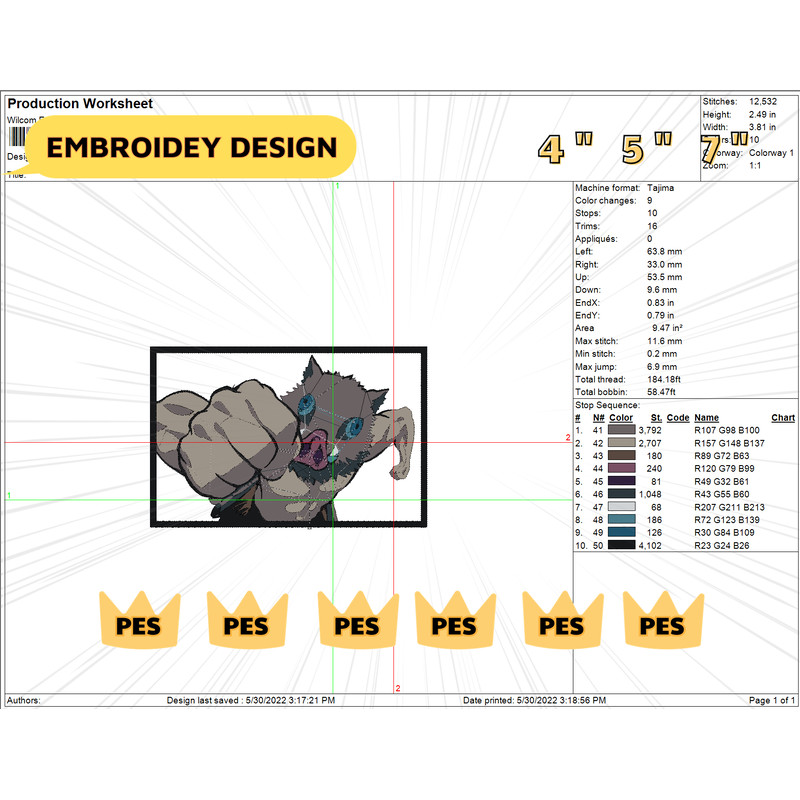Click the fourth PES crown icon

tap(455, 622)
